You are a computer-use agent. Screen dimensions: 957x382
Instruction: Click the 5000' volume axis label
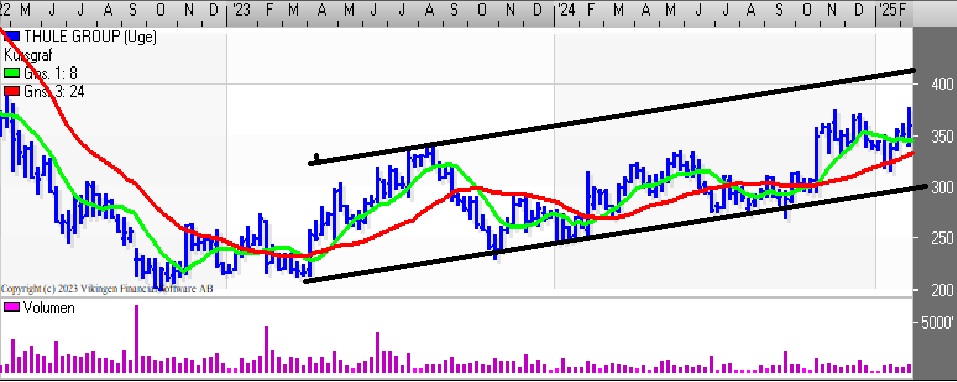coord(937,323)
